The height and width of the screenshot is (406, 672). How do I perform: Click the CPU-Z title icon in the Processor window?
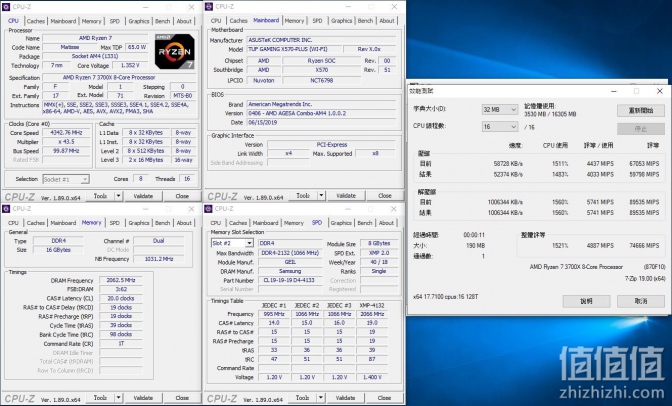pyautogui.click(x=6, y=7)
